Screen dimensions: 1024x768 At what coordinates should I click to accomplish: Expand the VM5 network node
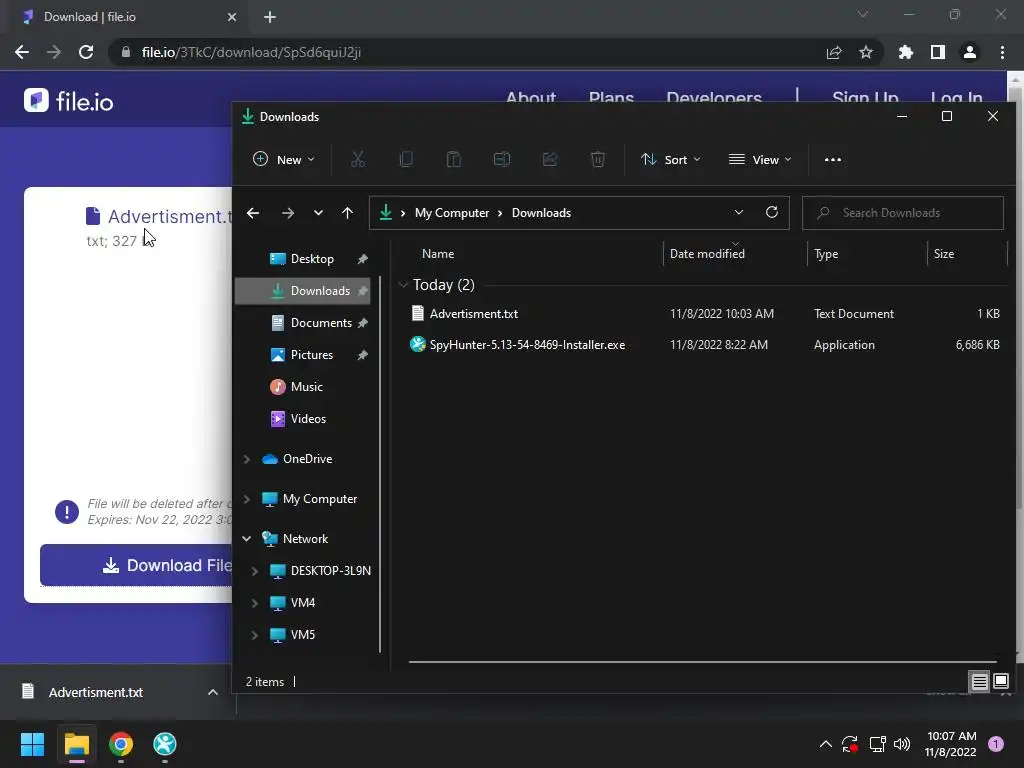255,635
